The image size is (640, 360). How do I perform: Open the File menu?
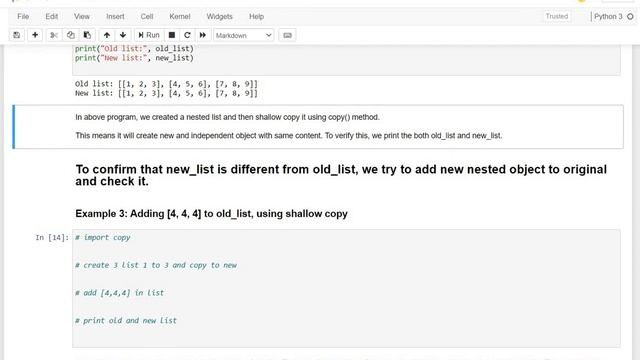[23, 16]
